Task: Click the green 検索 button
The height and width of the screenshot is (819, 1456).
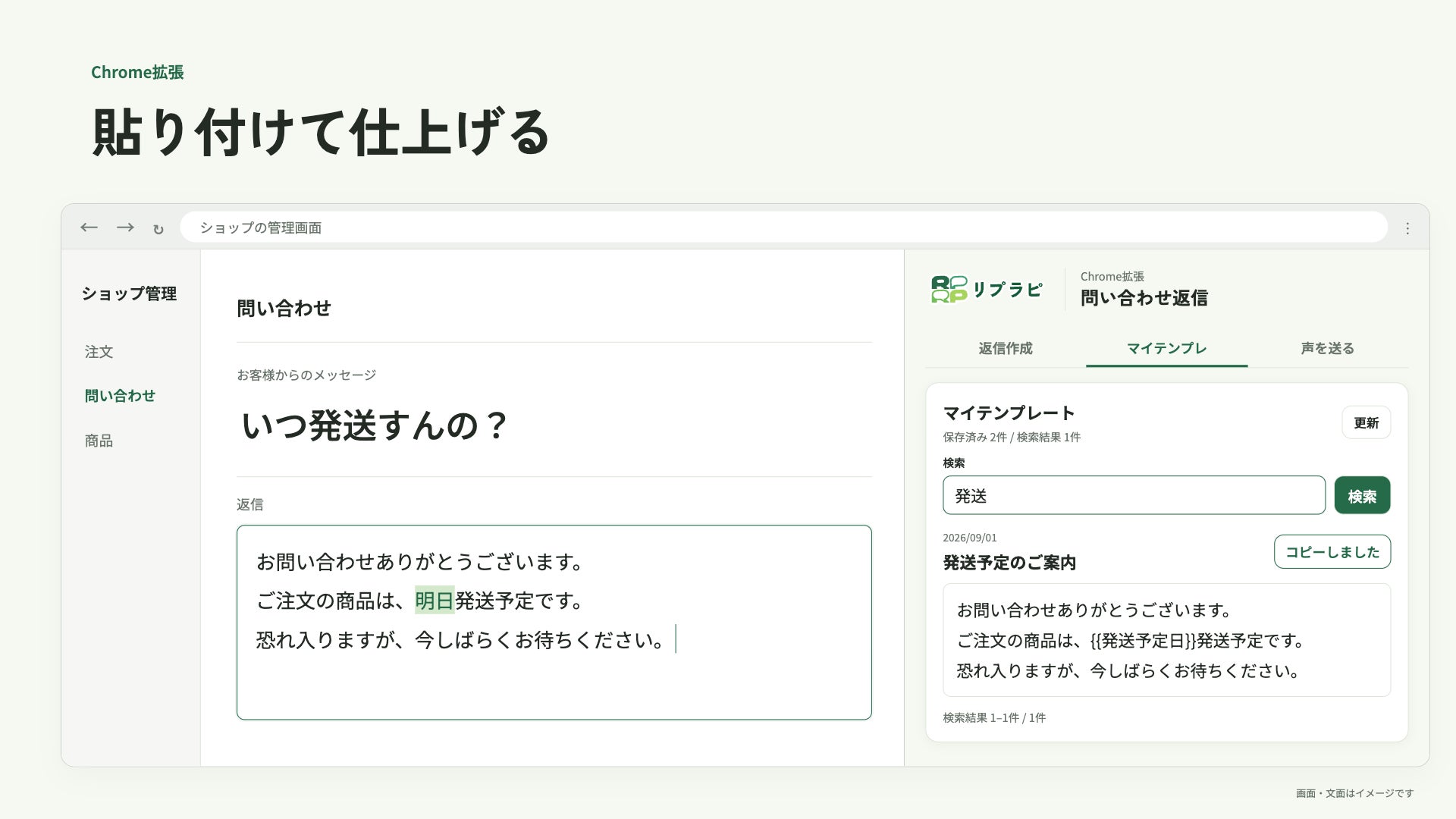Action: (x=1362, y=495)
